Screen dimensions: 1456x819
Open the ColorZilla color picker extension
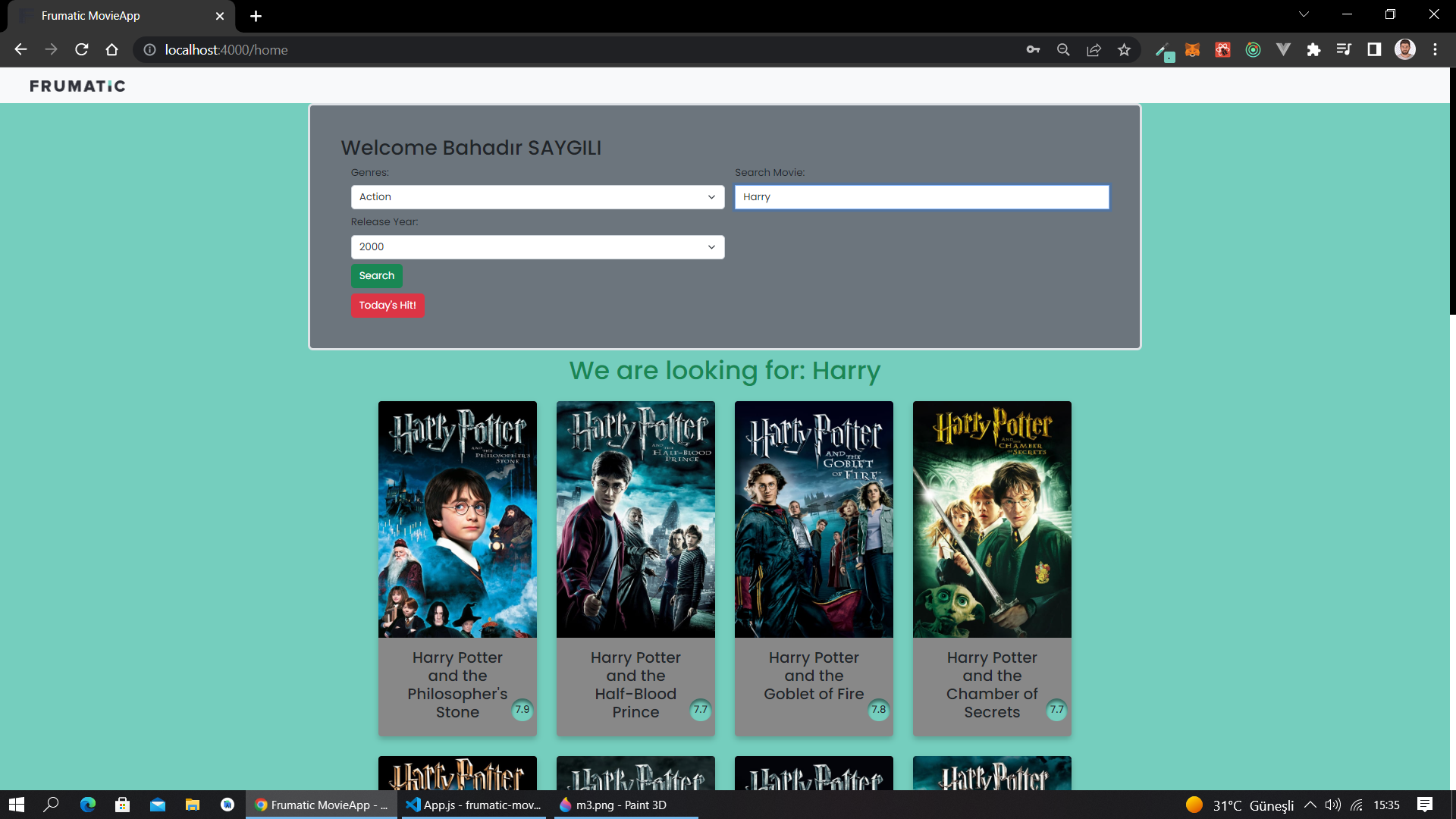pos(1164,49)
